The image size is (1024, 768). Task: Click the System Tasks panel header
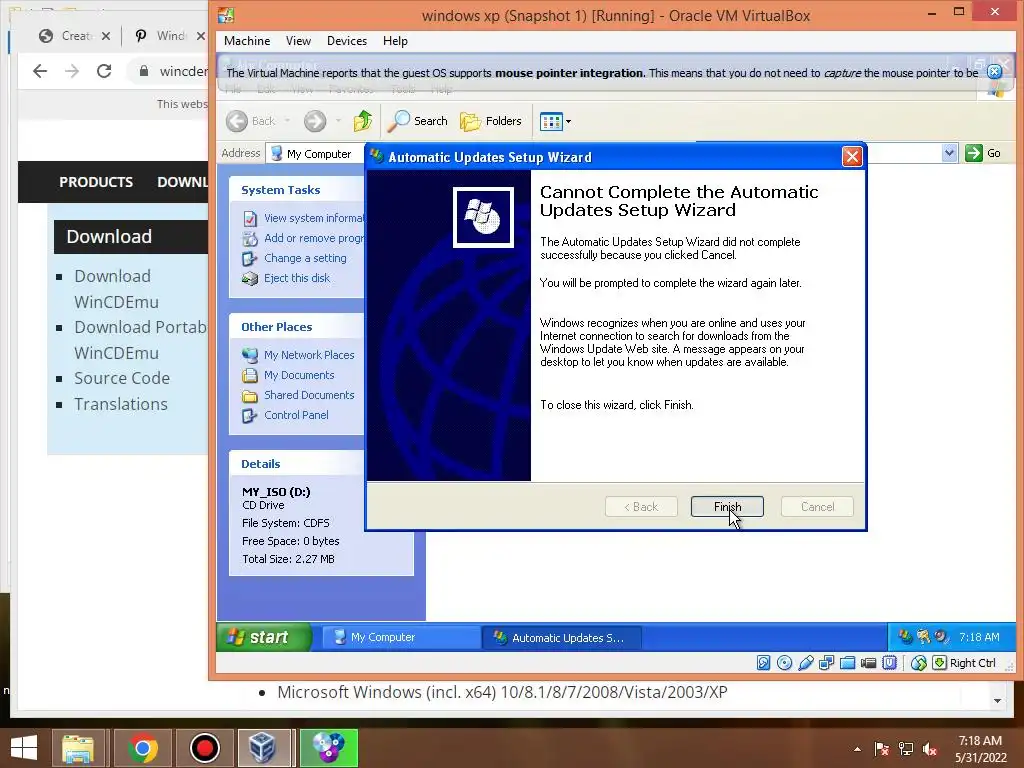click(297, 190)
